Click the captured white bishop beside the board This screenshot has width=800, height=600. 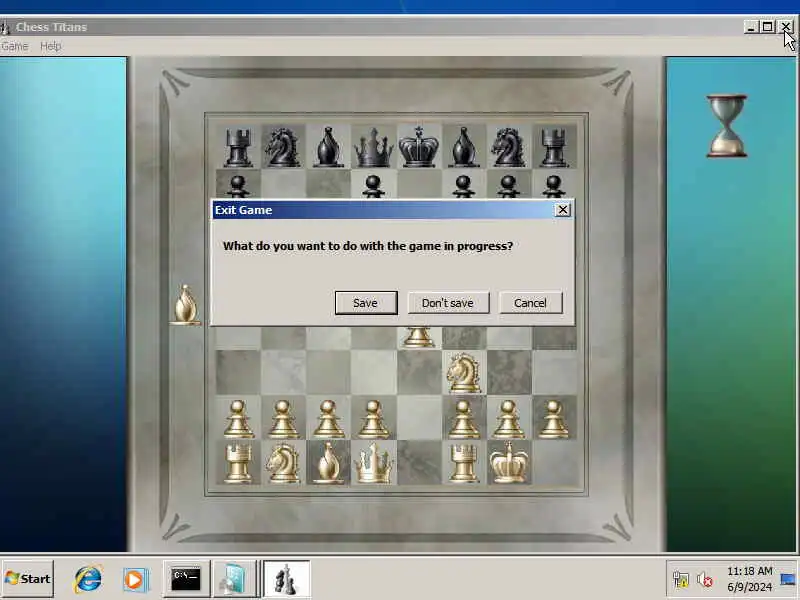(x=185, y=305)
